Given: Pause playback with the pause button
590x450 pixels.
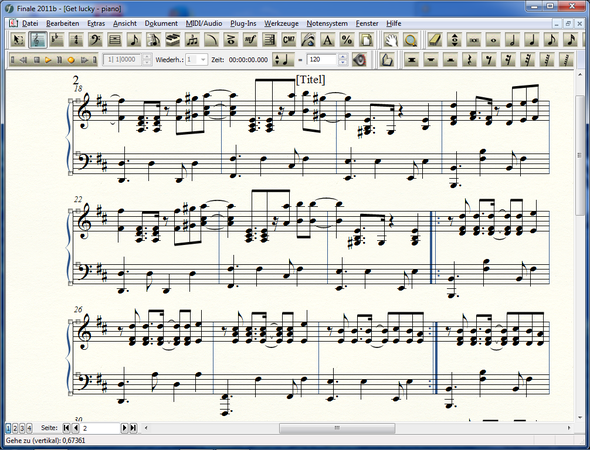Looking at the screenshot, I should (x=59, y=60).
